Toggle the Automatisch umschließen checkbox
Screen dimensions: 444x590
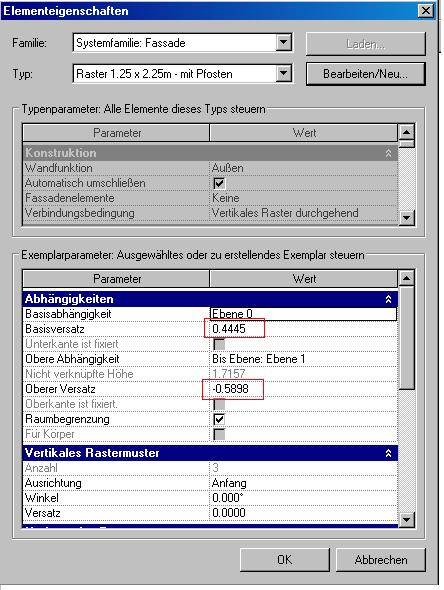point(219,184)
